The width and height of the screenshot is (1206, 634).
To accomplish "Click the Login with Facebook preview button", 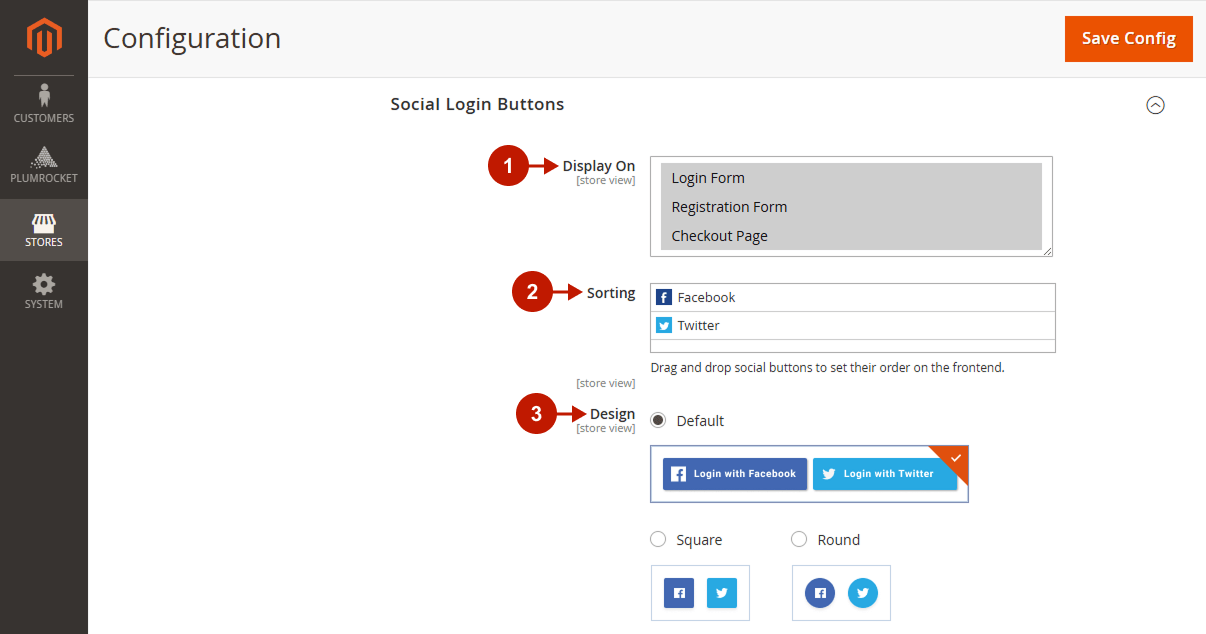I will pos(735,474).
